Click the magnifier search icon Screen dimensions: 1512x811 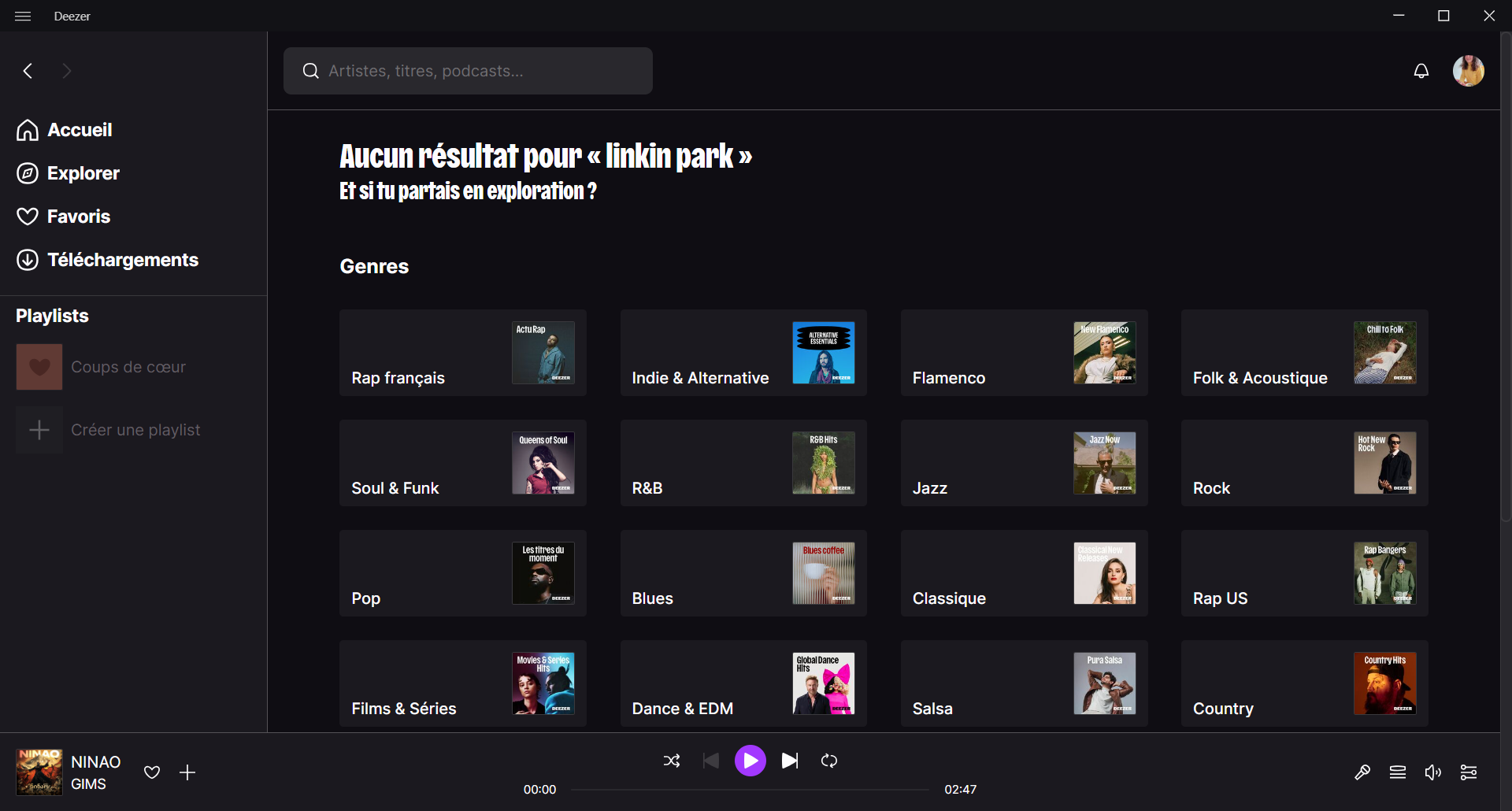pyautogui.click(x=311, y=71)
